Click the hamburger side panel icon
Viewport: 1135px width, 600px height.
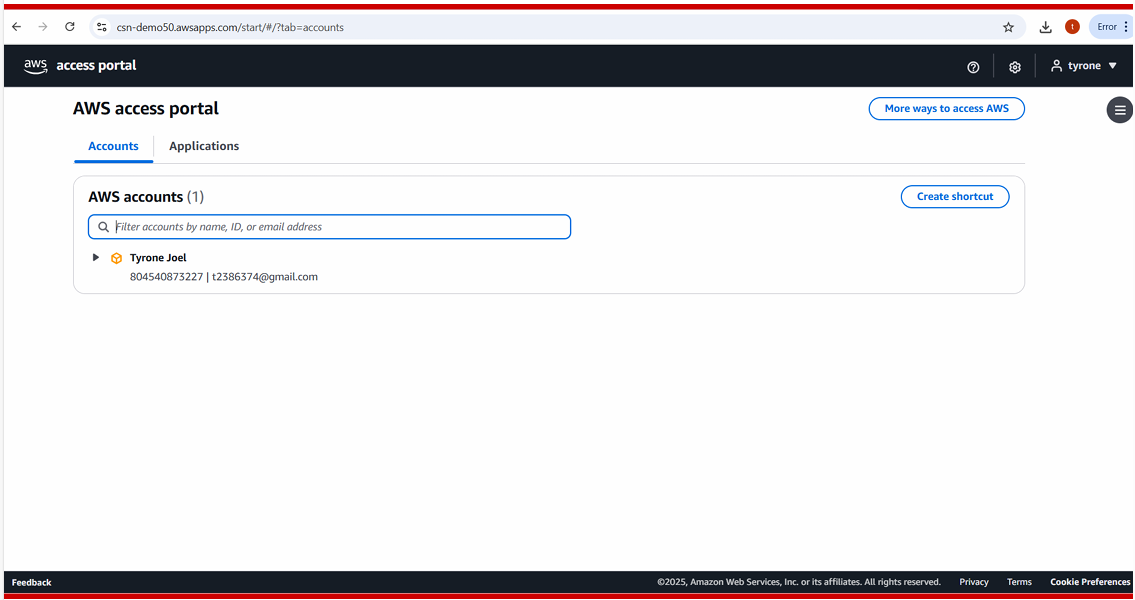pos(1120,110)
